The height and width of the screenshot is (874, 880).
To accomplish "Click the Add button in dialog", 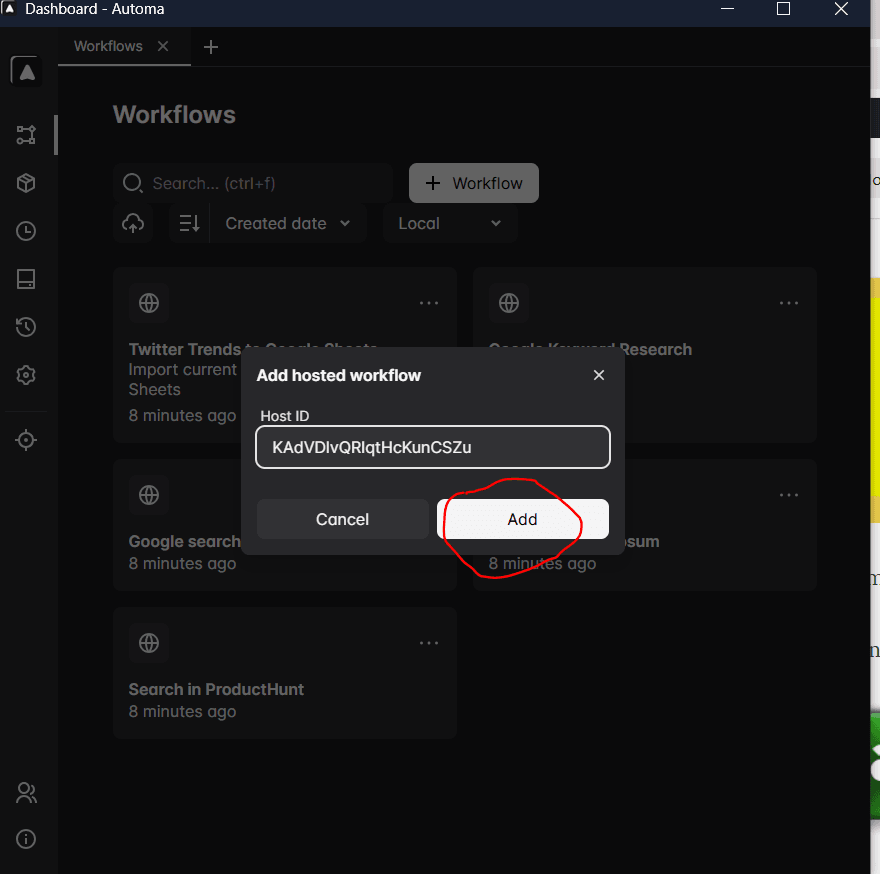I will (522, 519).
